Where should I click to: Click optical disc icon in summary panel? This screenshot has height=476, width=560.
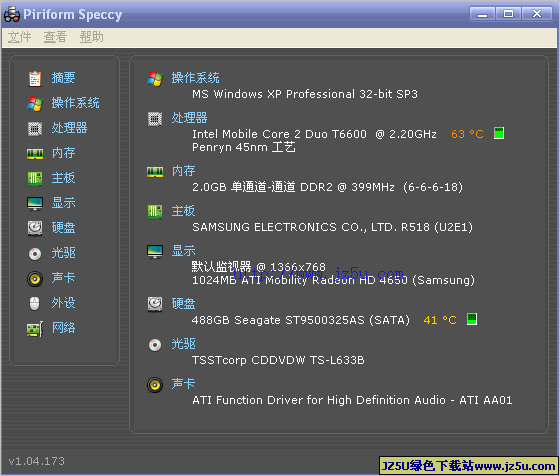tap(155, 345)
